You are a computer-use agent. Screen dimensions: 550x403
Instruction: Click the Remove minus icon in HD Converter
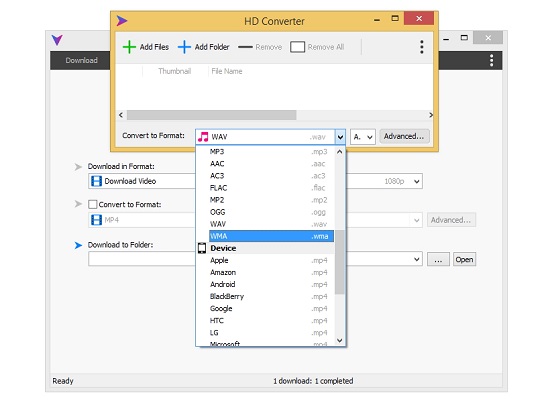245,47
